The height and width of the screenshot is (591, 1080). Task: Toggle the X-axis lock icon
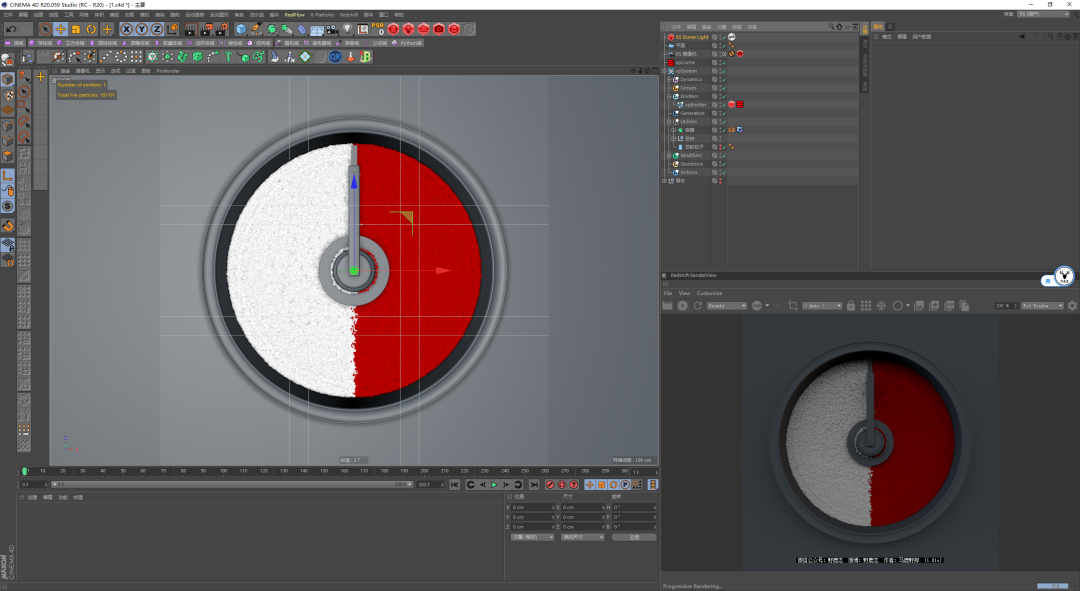pos(126,29)
